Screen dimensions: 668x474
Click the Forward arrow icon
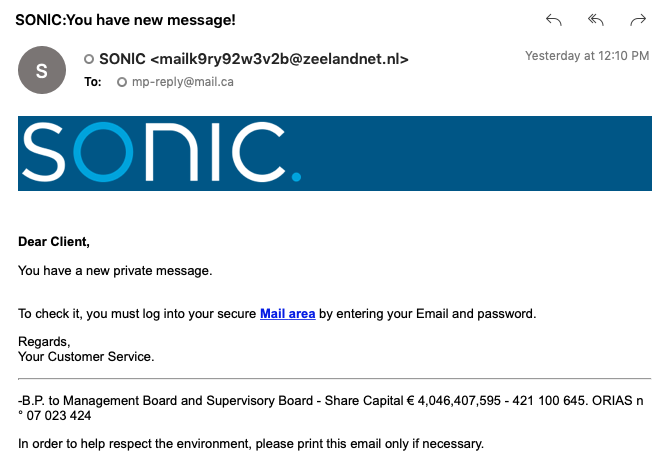[638, 20]
